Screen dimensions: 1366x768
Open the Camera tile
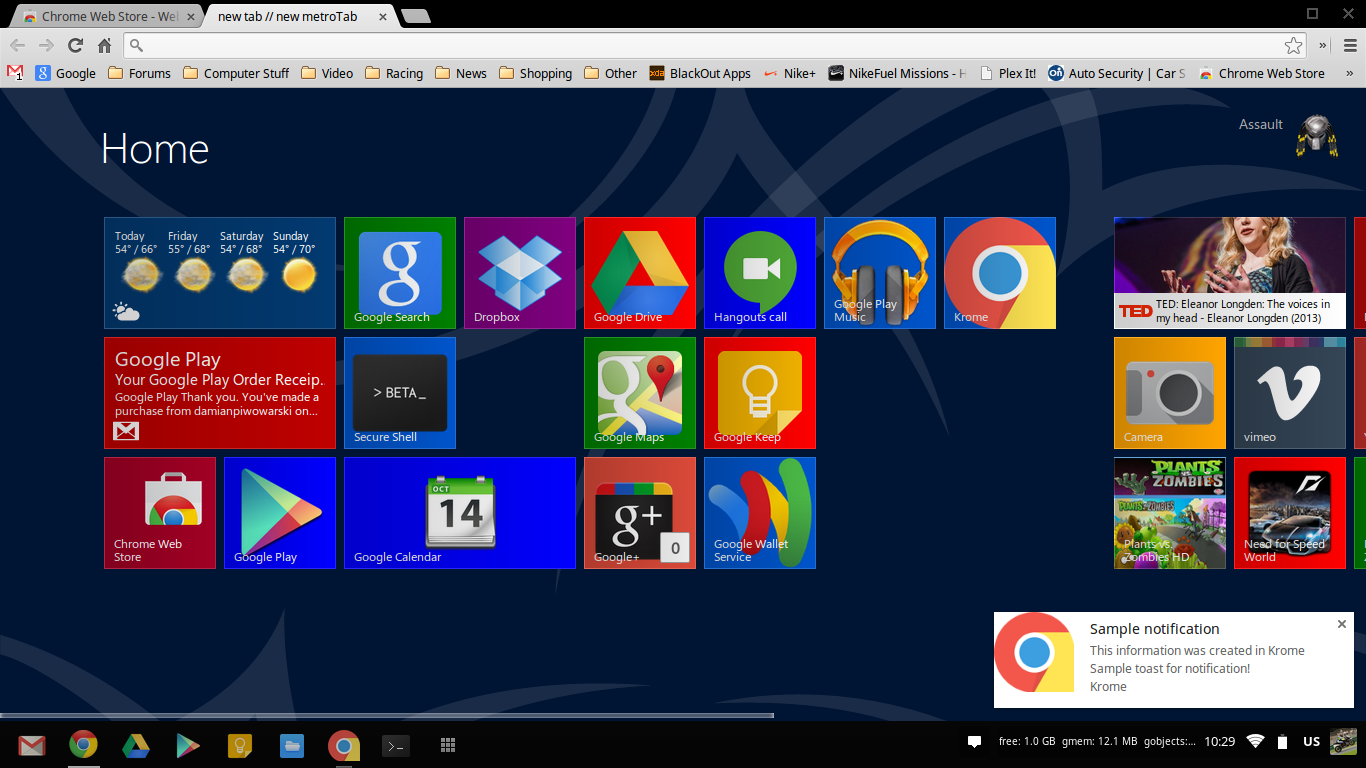click(x=1170, y=393)
